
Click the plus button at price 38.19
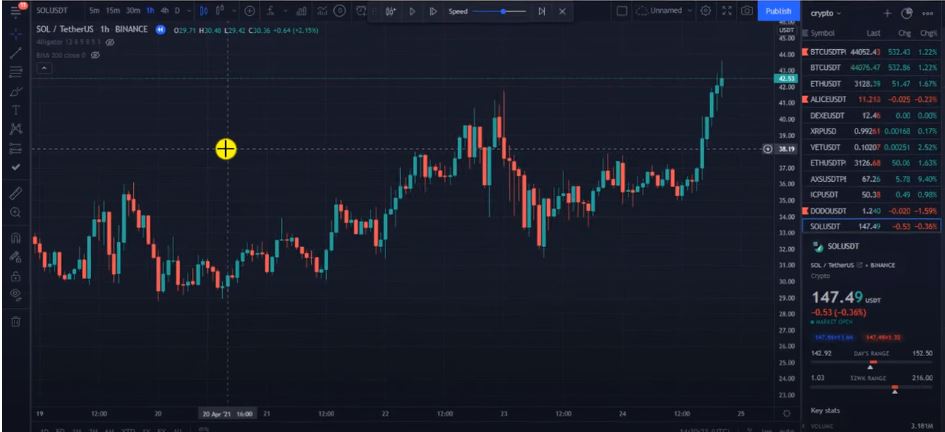point(768,149)
